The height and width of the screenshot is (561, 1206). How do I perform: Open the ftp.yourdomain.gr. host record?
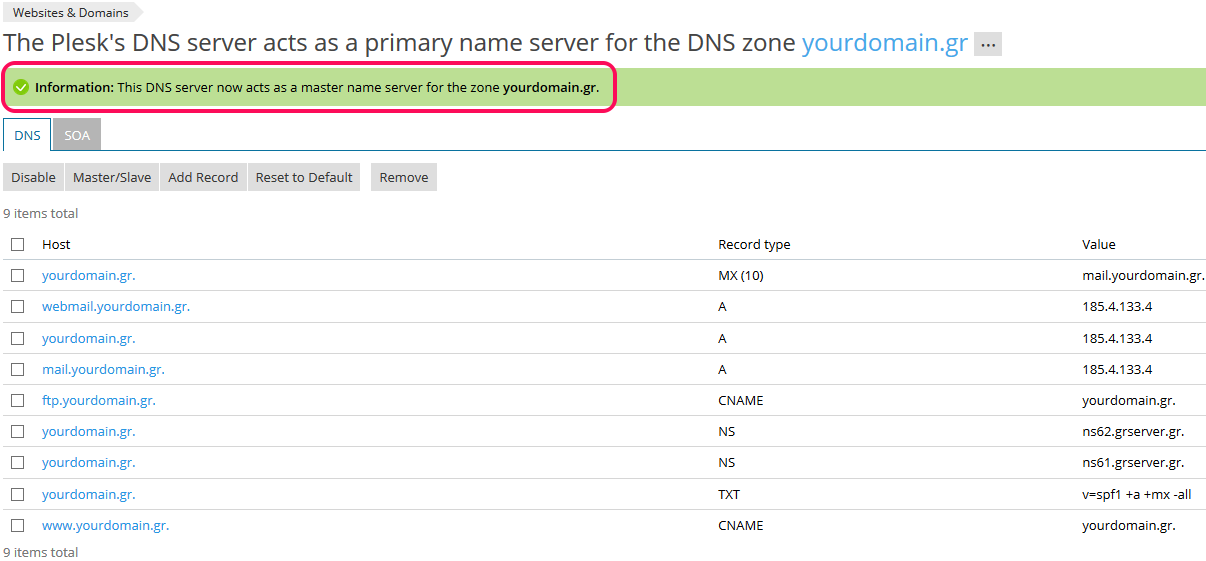pos(99,400)
